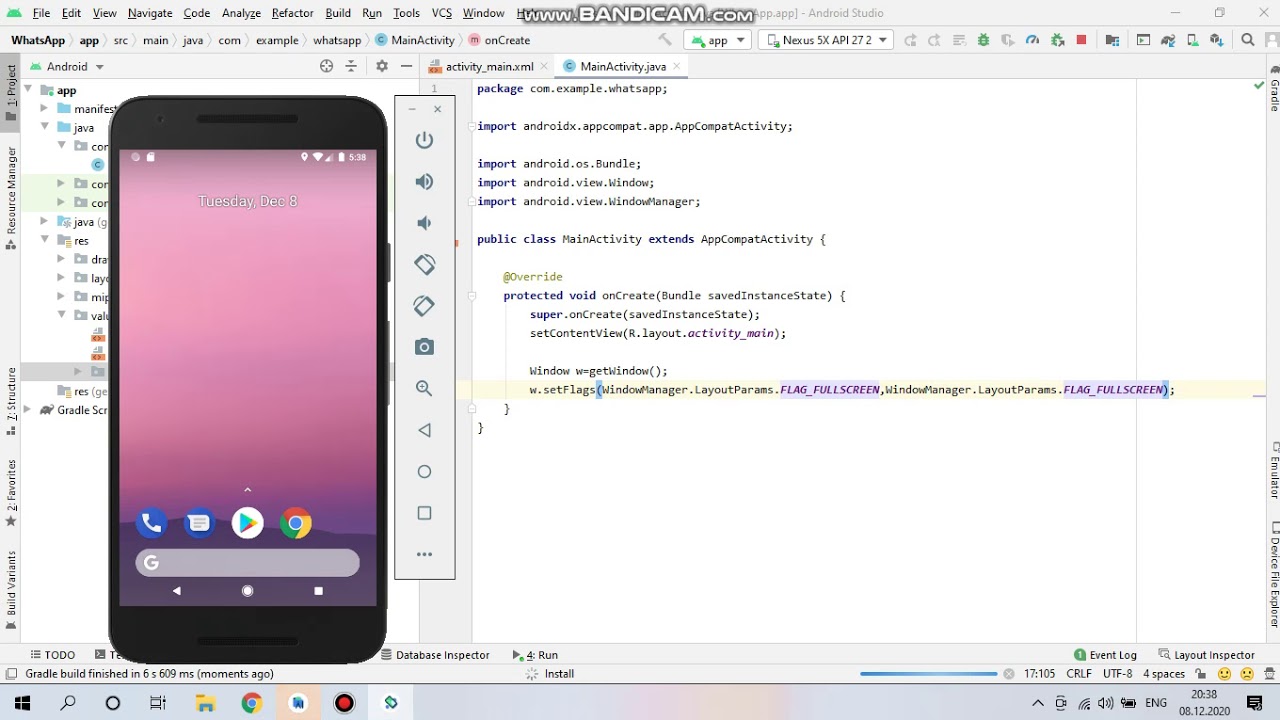The width and height of the screenshot is (1280, 720).
Task: Attach debugger to Android process
Action: coord(1057,40)
